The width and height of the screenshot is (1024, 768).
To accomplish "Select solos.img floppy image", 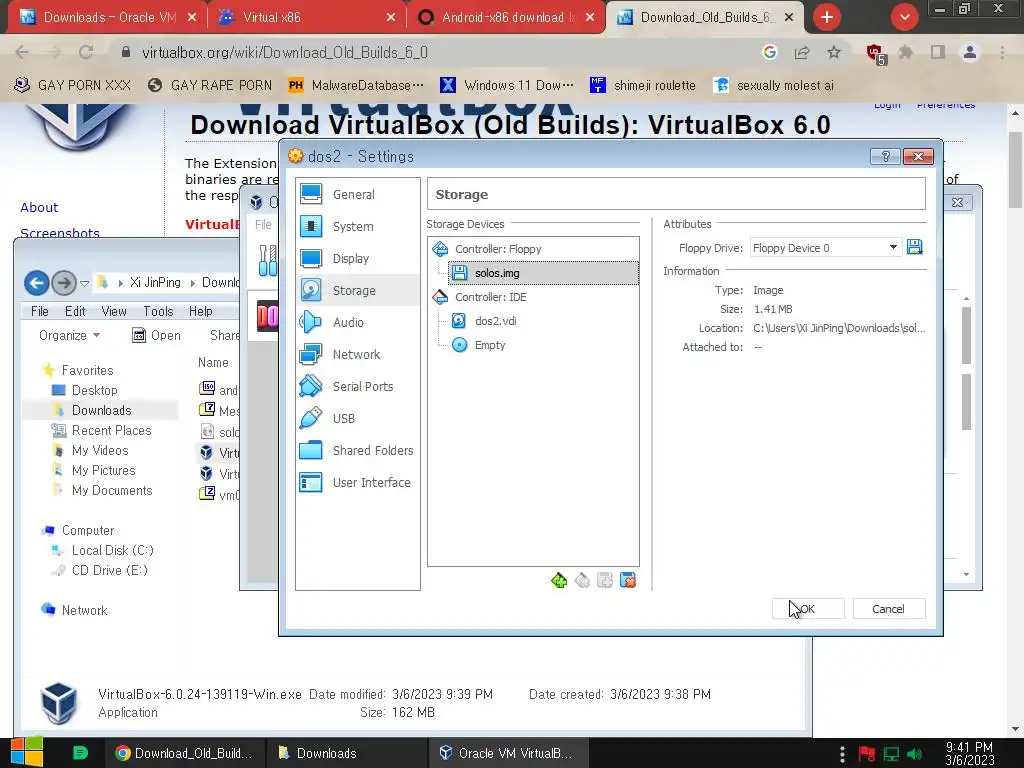I will point(543,273).
